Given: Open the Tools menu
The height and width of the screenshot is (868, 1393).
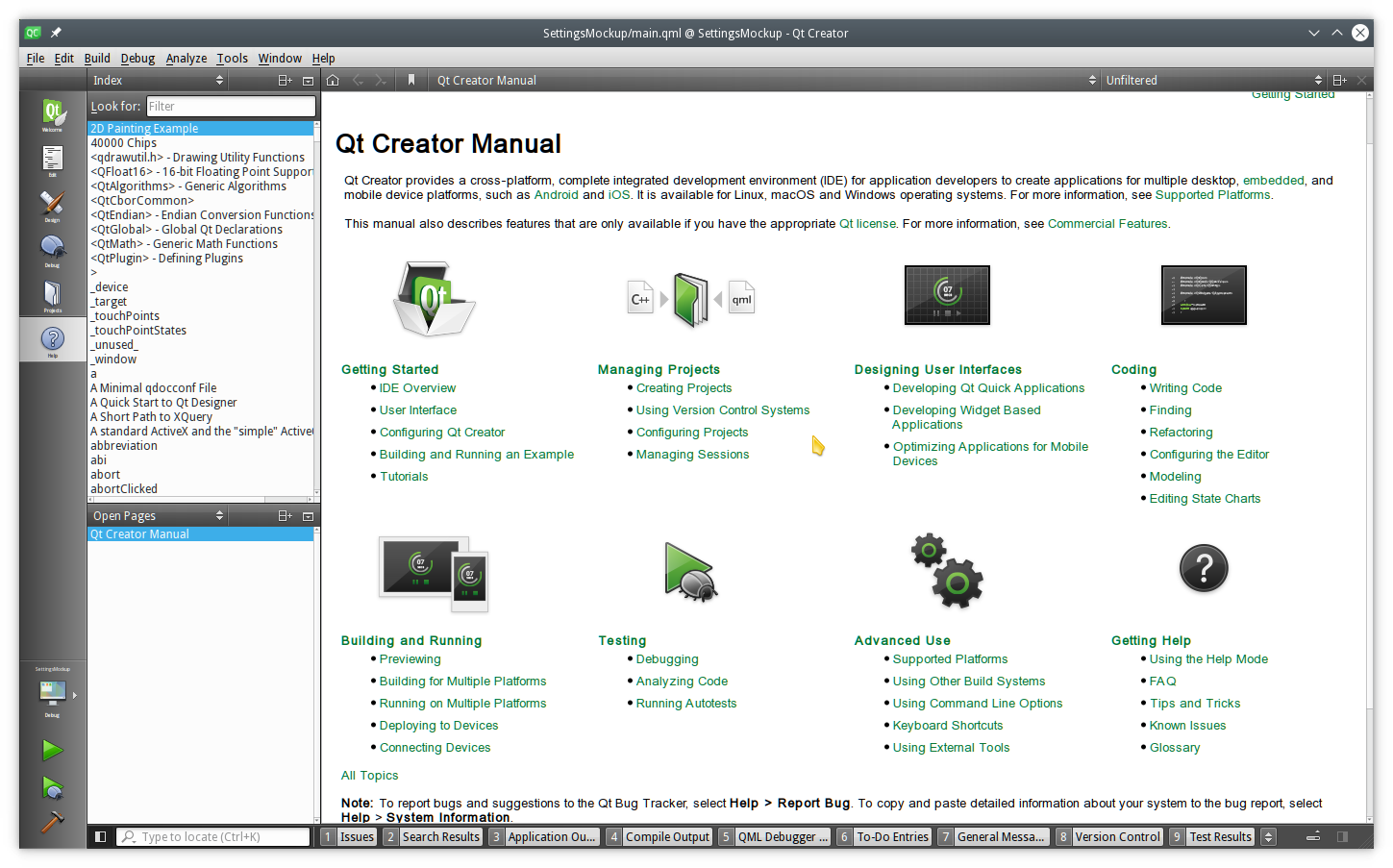Looking at the screenshot, I should click(x=232, y=59).
